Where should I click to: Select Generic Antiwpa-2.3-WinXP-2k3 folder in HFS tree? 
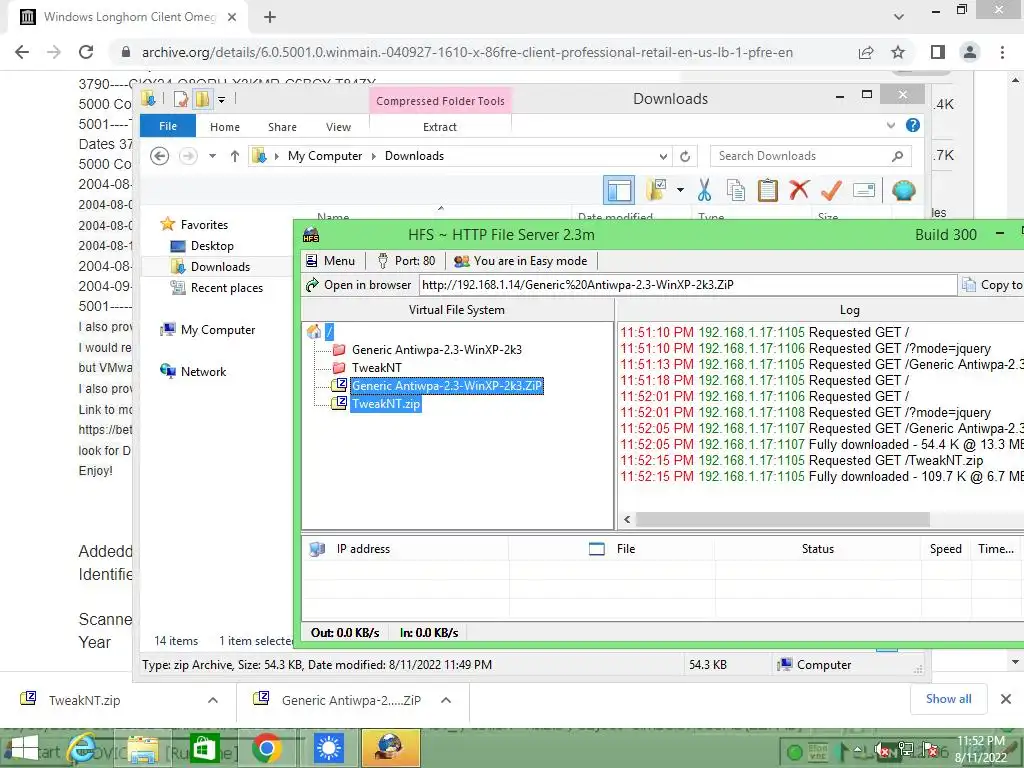pos(436,350)
